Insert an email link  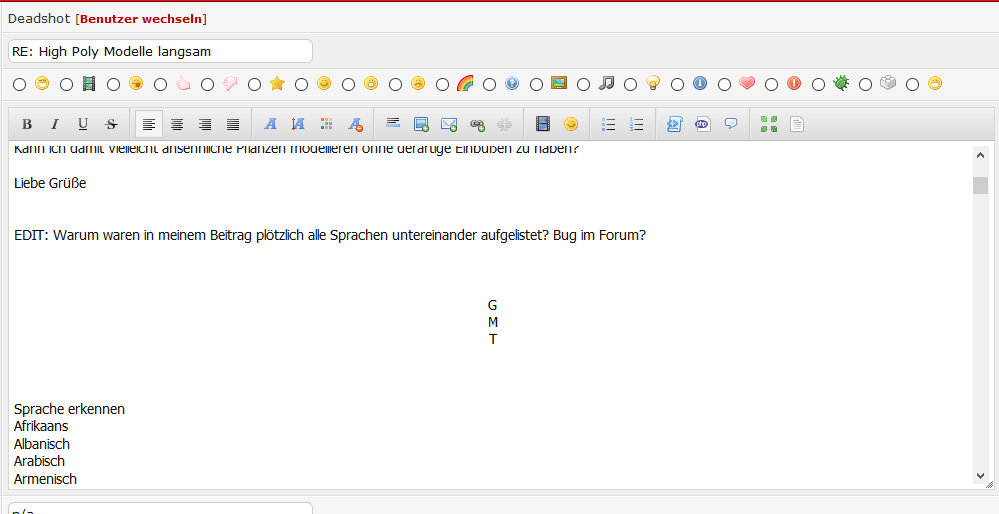click(x=449, y=125)
